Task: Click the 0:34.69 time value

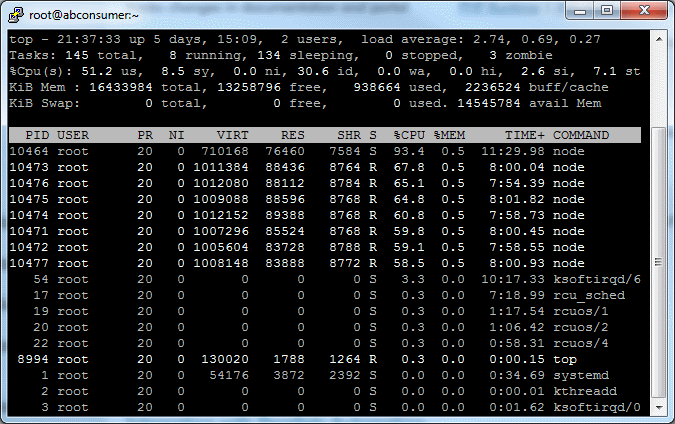Action: 517,375
